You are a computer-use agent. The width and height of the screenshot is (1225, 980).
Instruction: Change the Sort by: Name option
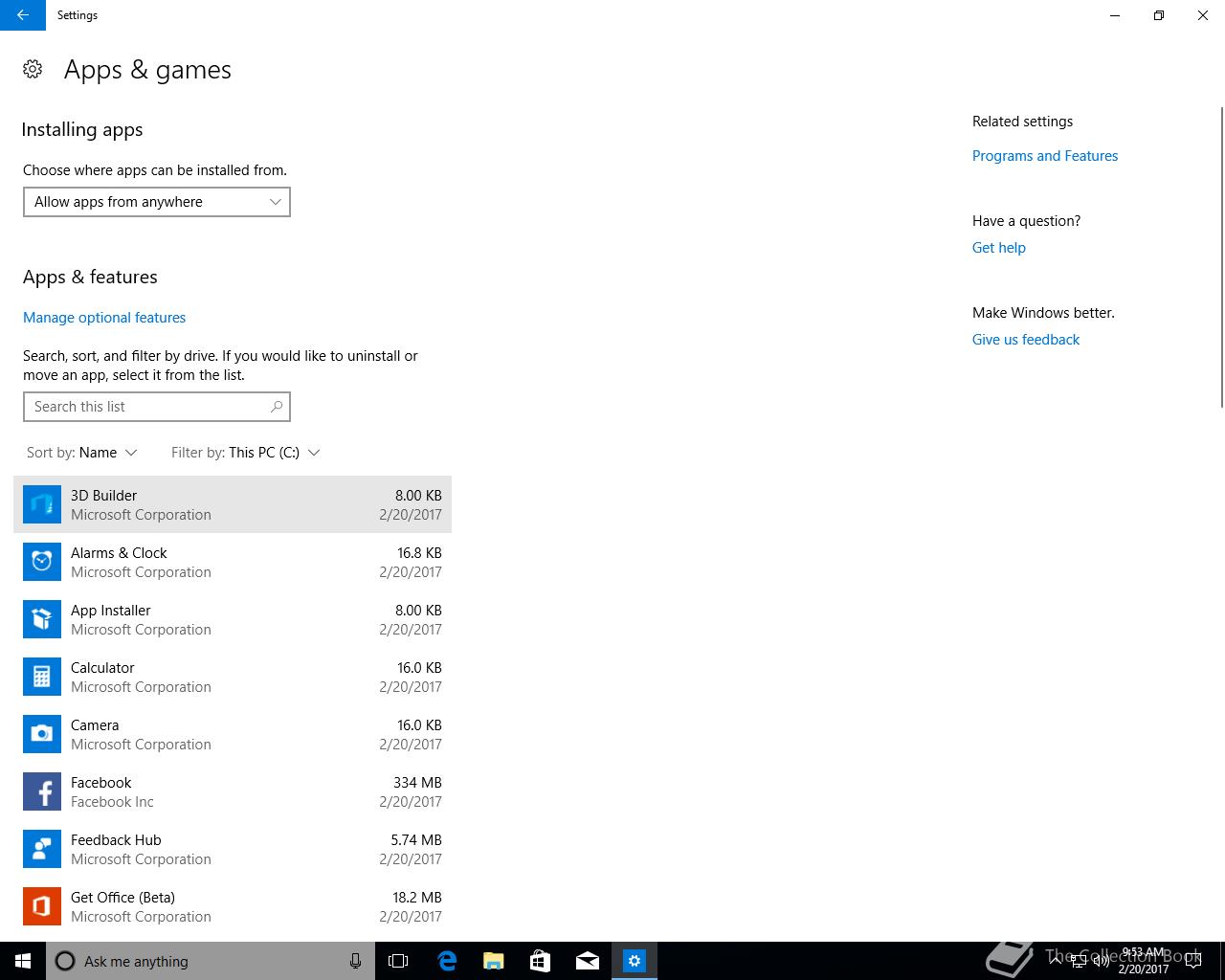82,453
